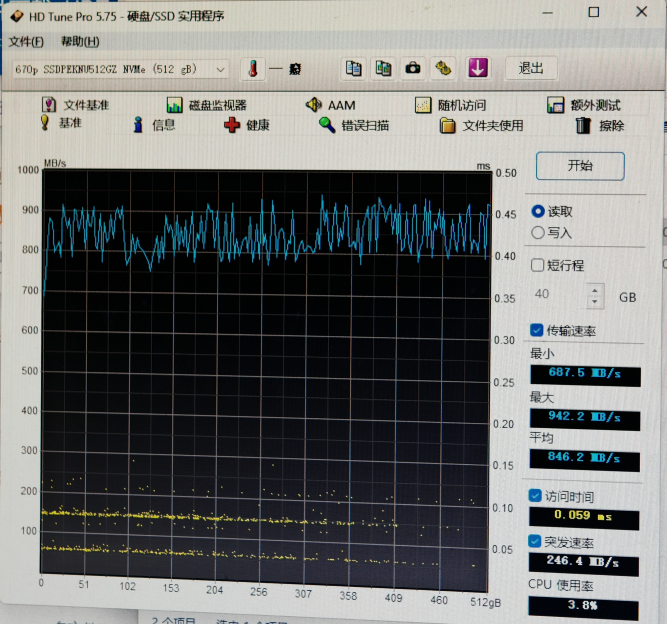
Task: Click the maximum 942.2 MB/s value
Action: [x=584, y=419]
